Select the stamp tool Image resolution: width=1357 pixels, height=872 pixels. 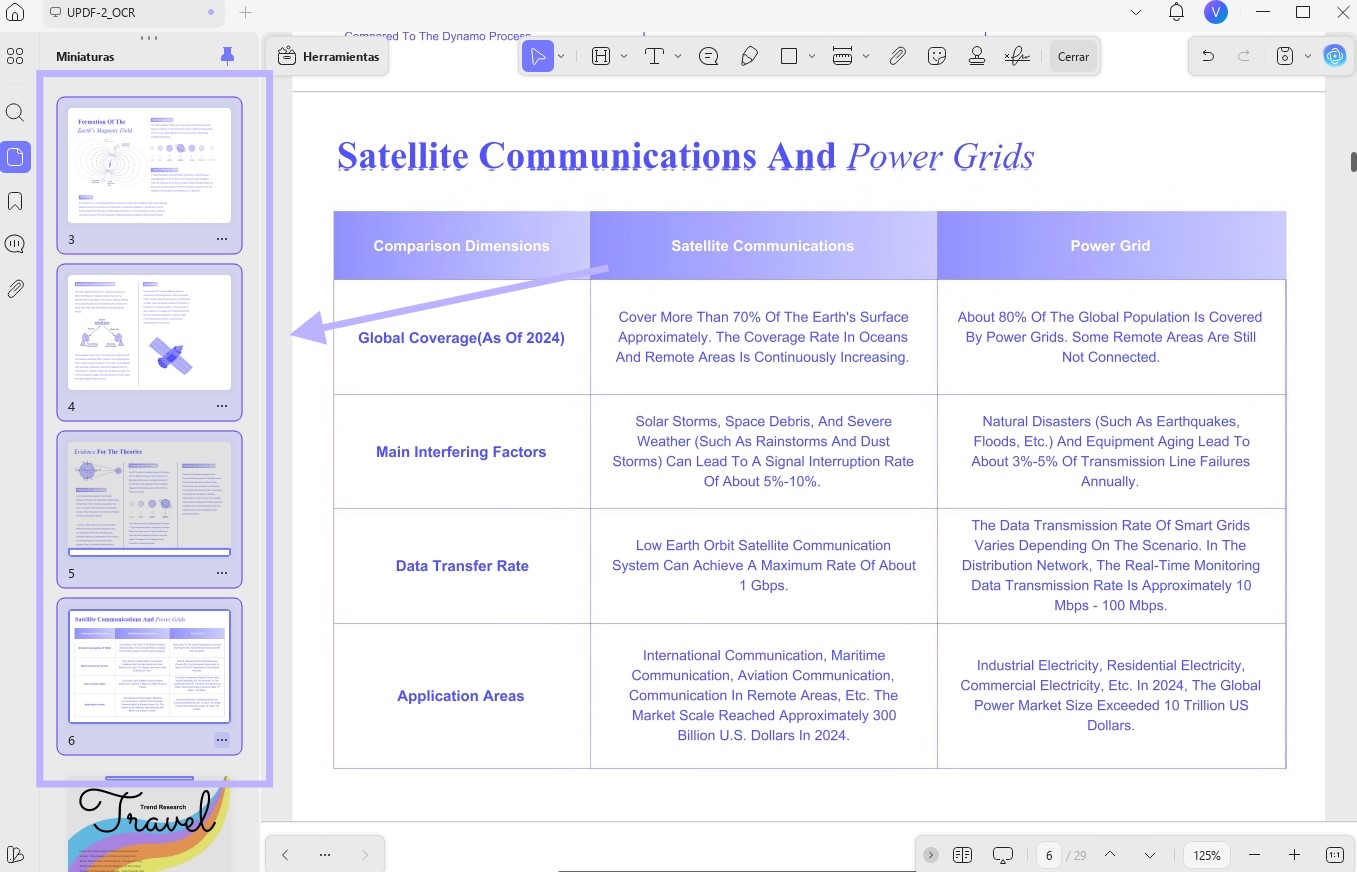point(977,56)
